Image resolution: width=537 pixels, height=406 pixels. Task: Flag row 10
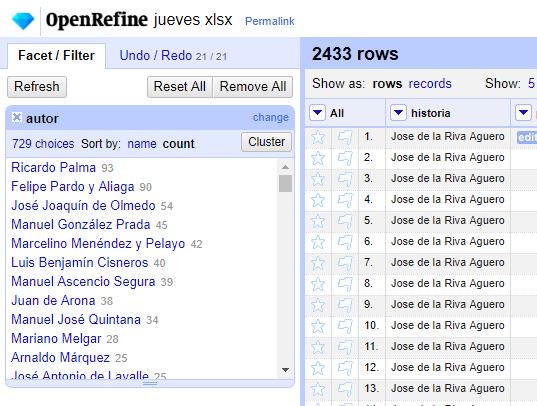pos(345,326)
